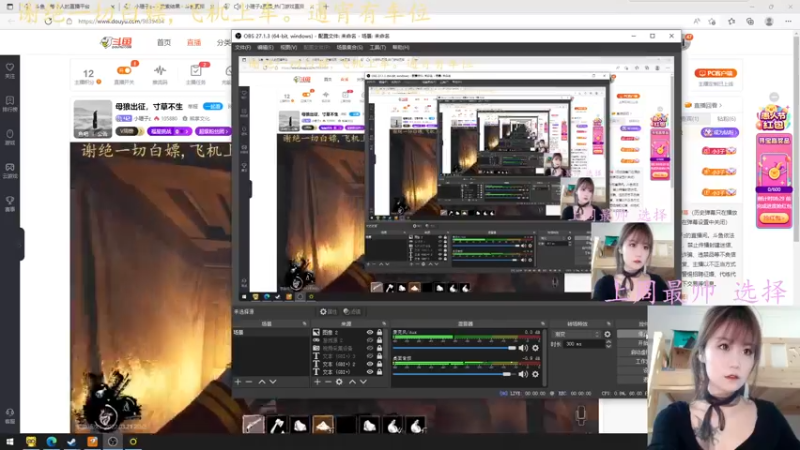Toggle visibility of the 视频采集设备 source
800x450 pixels.
[x=370, y=348]
